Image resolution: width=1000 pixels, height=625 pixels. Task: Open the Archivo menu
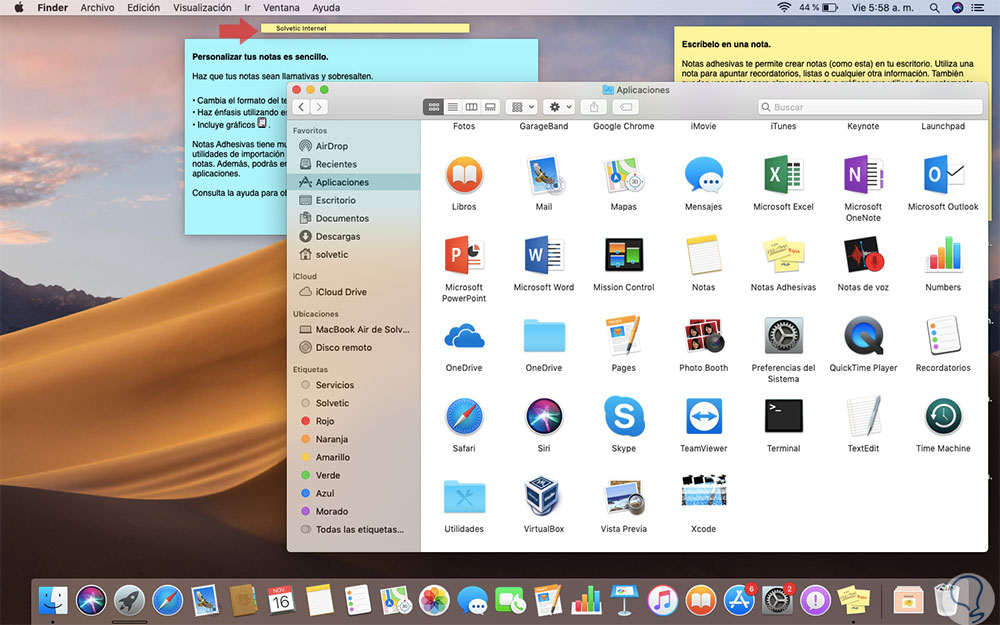(x=98, y=8)
